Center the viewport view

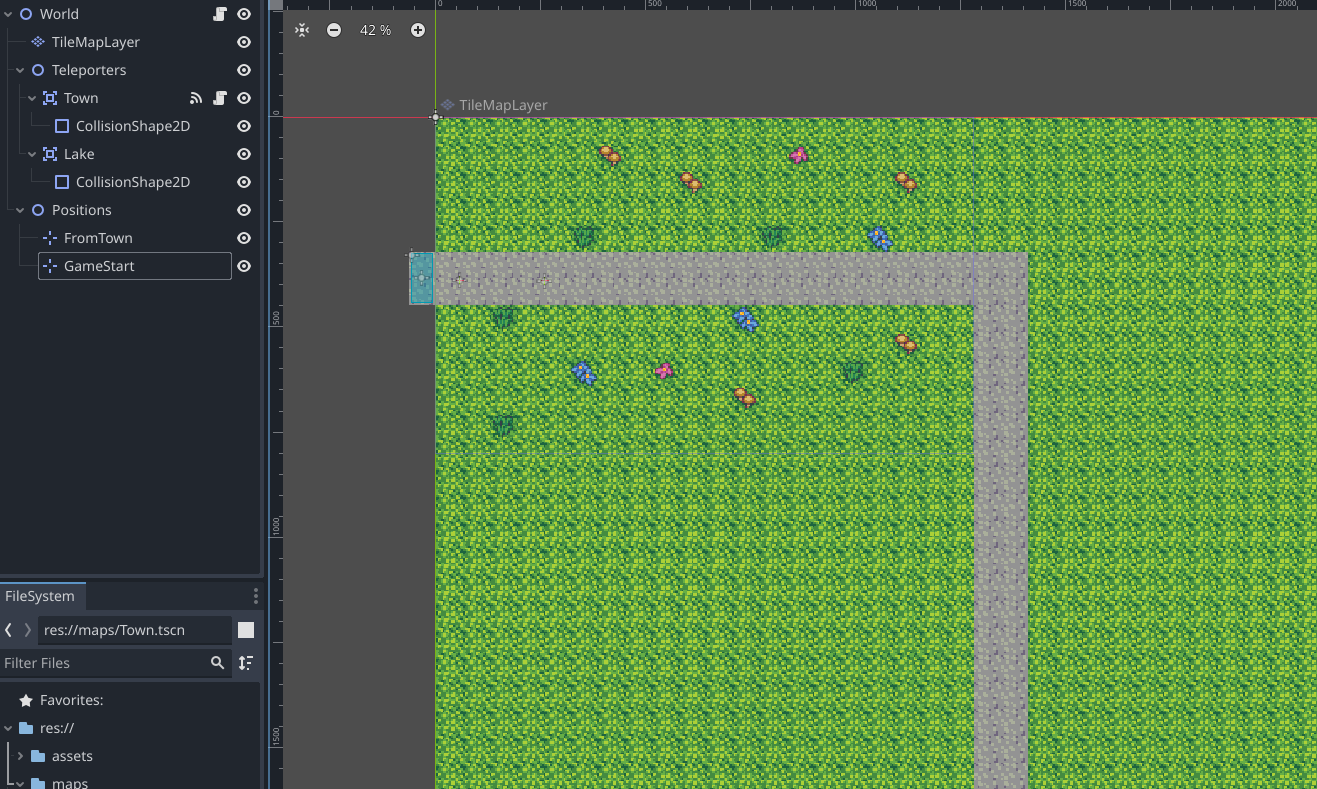point(302,30)
